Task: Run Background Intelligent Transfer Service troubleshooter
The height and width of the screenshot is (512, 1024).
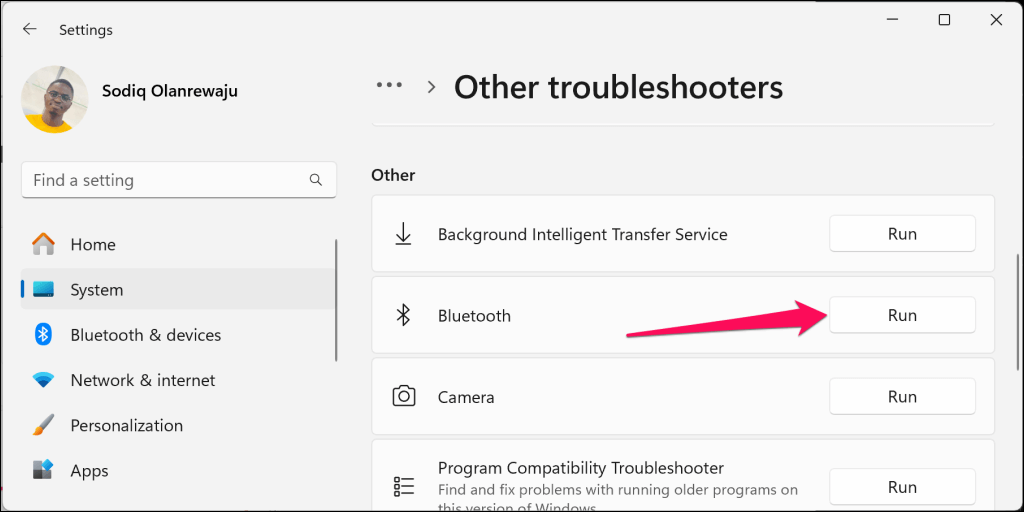Action: click(902, 234)
